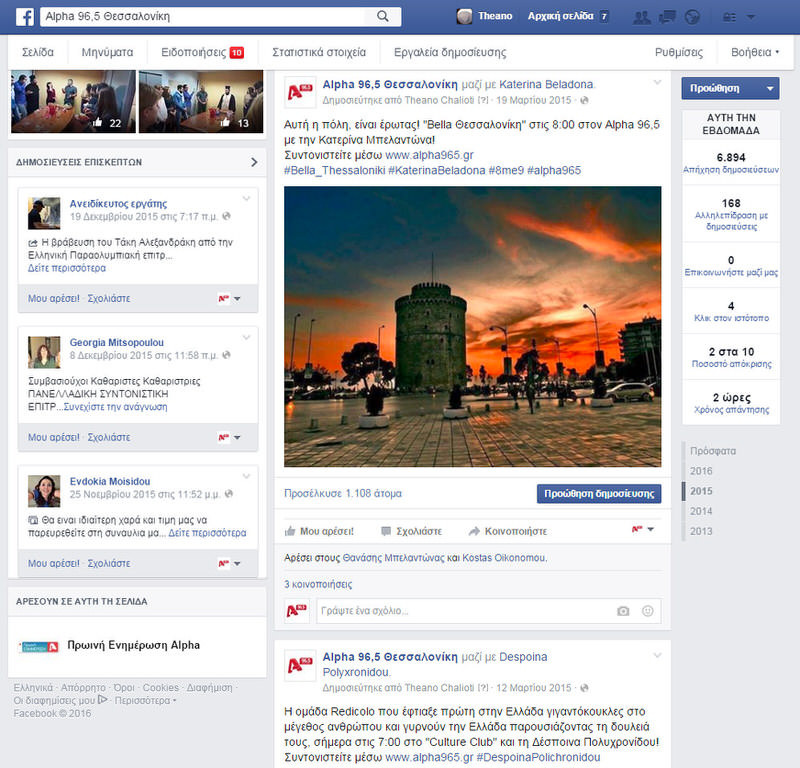Screen dimensions: 800x768
Task: Jump to 2013 in timeline
Action: [701, 531]
